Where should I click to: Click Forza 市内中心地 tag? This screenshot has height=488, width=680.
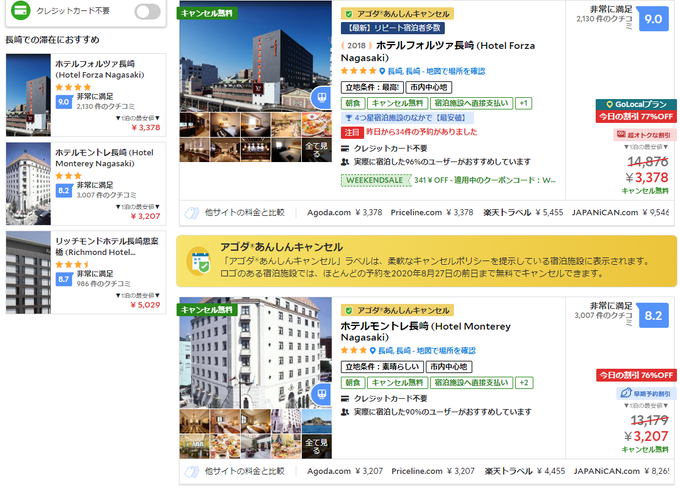tap(428, 87)
